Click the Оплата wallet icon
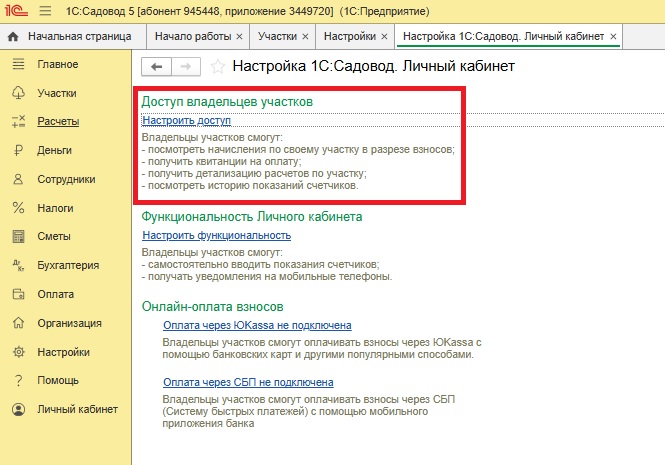The image size is (665, 465). [18, 294]
